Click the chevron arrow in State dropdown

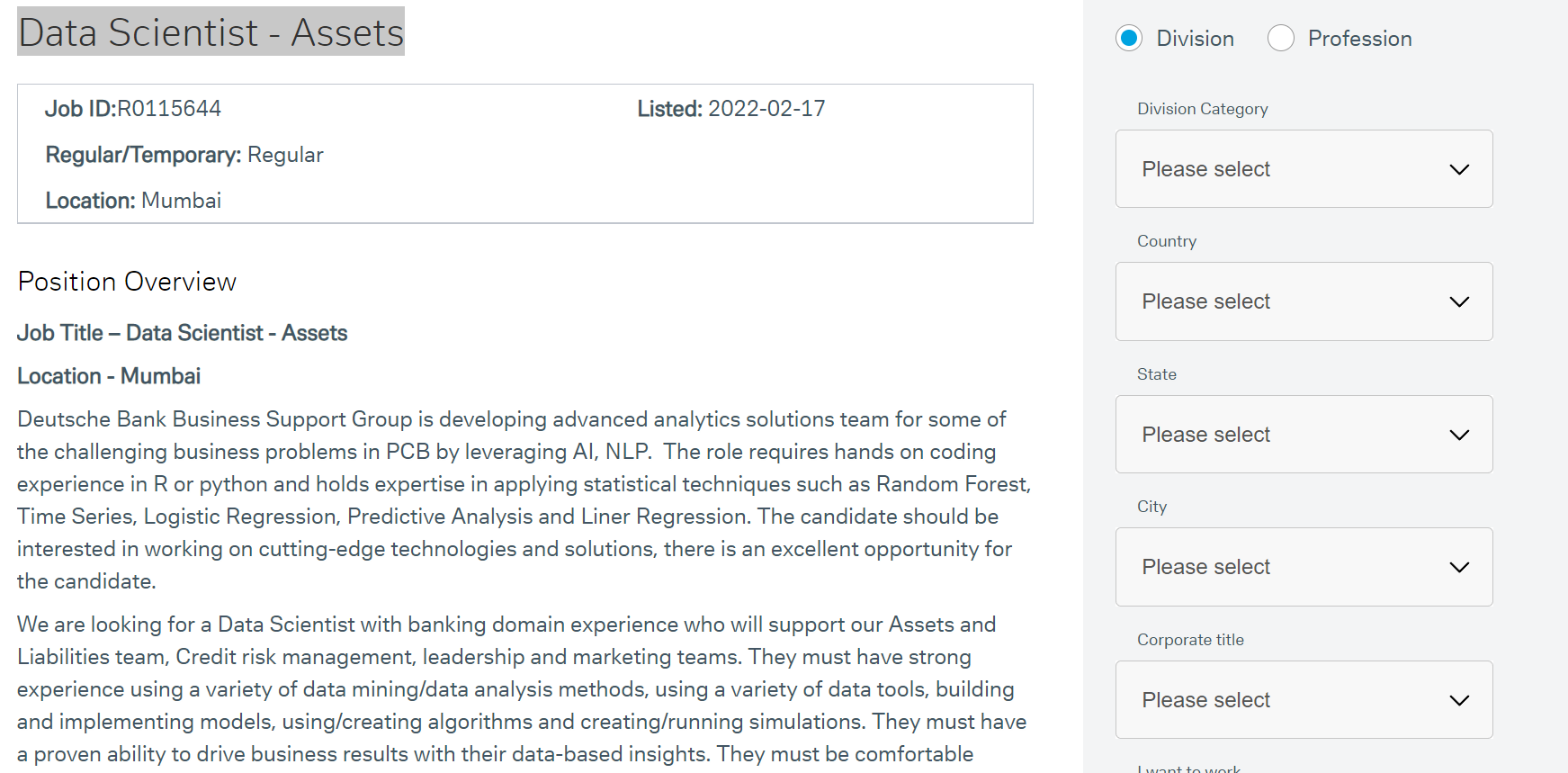[1459, 435]
